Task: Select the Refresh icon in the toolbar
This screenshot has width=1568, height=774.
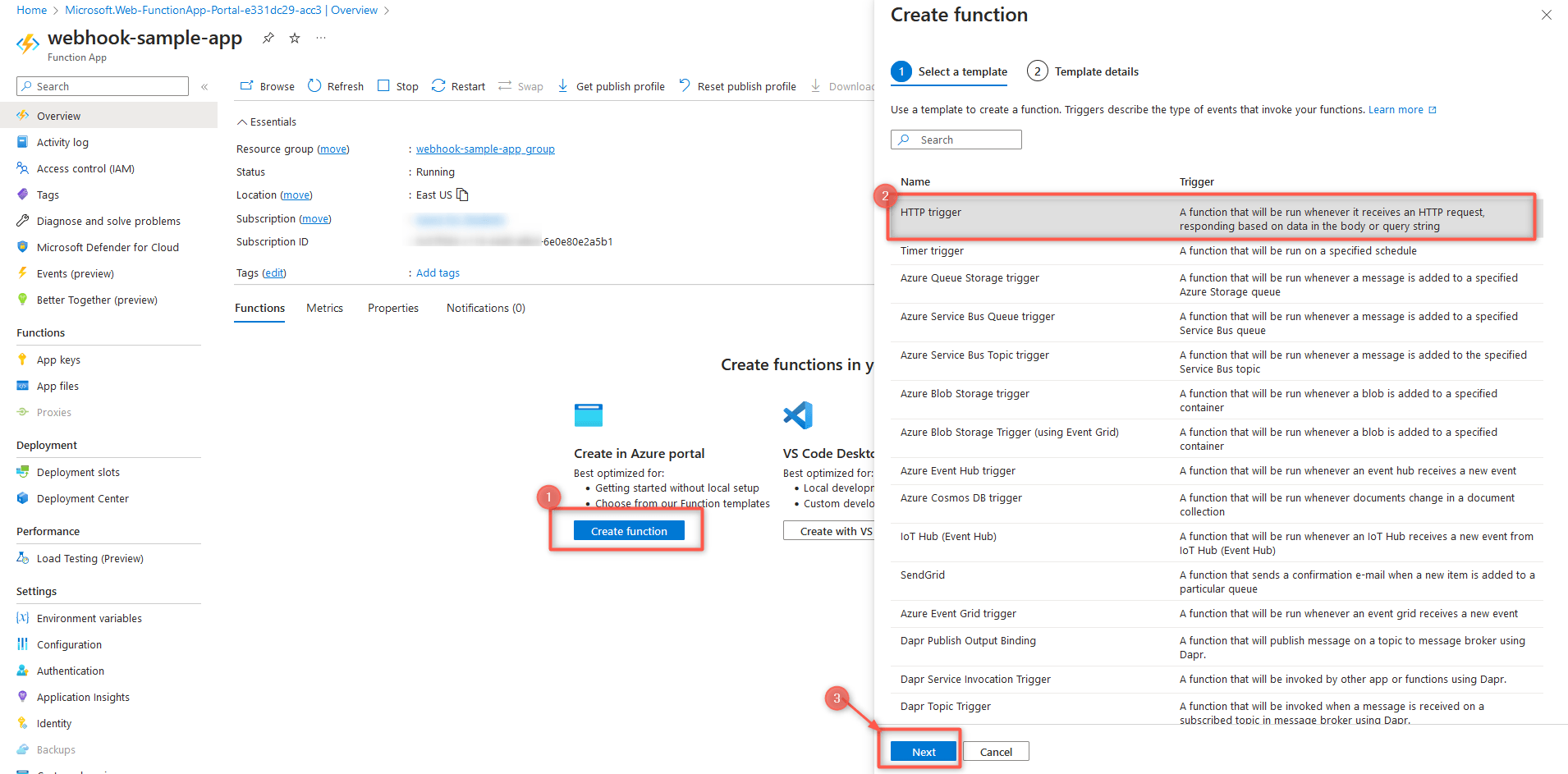Action: pos(314,85)
